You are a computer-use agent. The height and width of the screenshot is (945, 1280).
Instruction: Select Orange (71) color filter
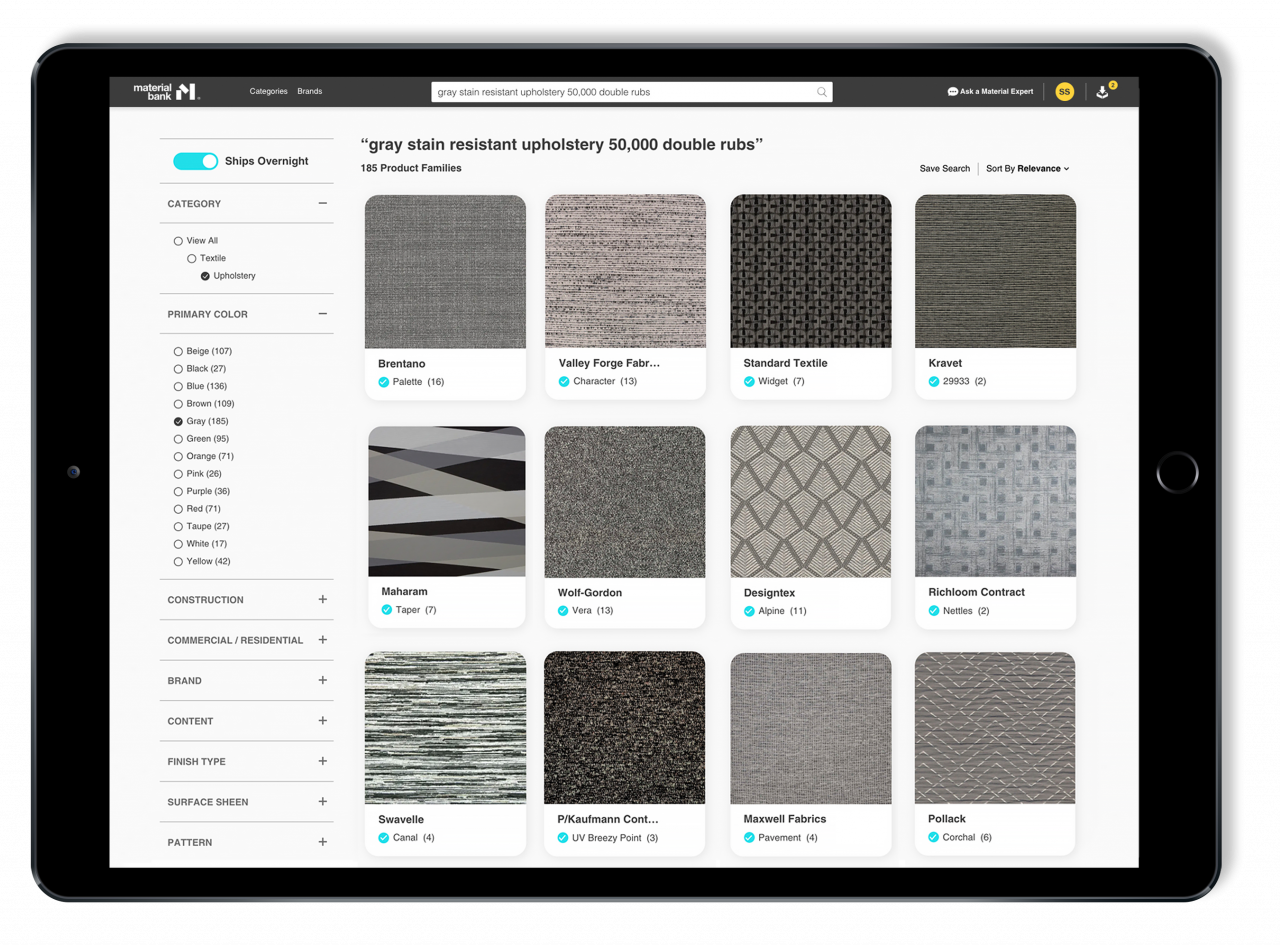pyautogui.click(x=179, y=457)
